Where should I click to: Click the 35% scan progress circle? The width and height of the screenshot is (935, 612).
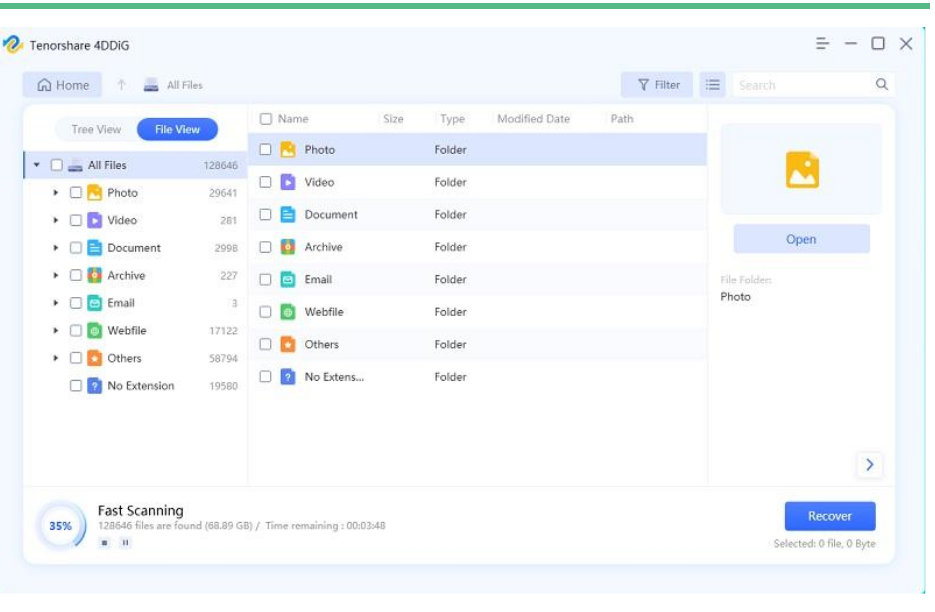[60, 526]
